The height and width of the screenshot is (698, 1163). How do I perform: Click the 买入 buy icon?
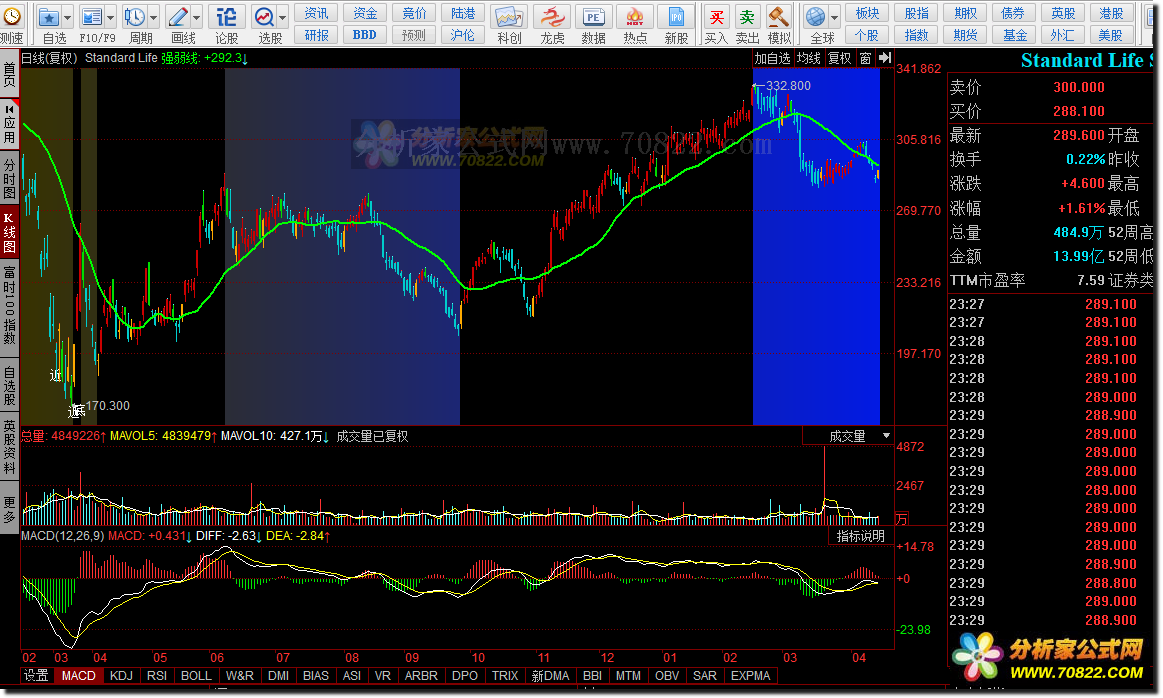[x=716, y=16]
